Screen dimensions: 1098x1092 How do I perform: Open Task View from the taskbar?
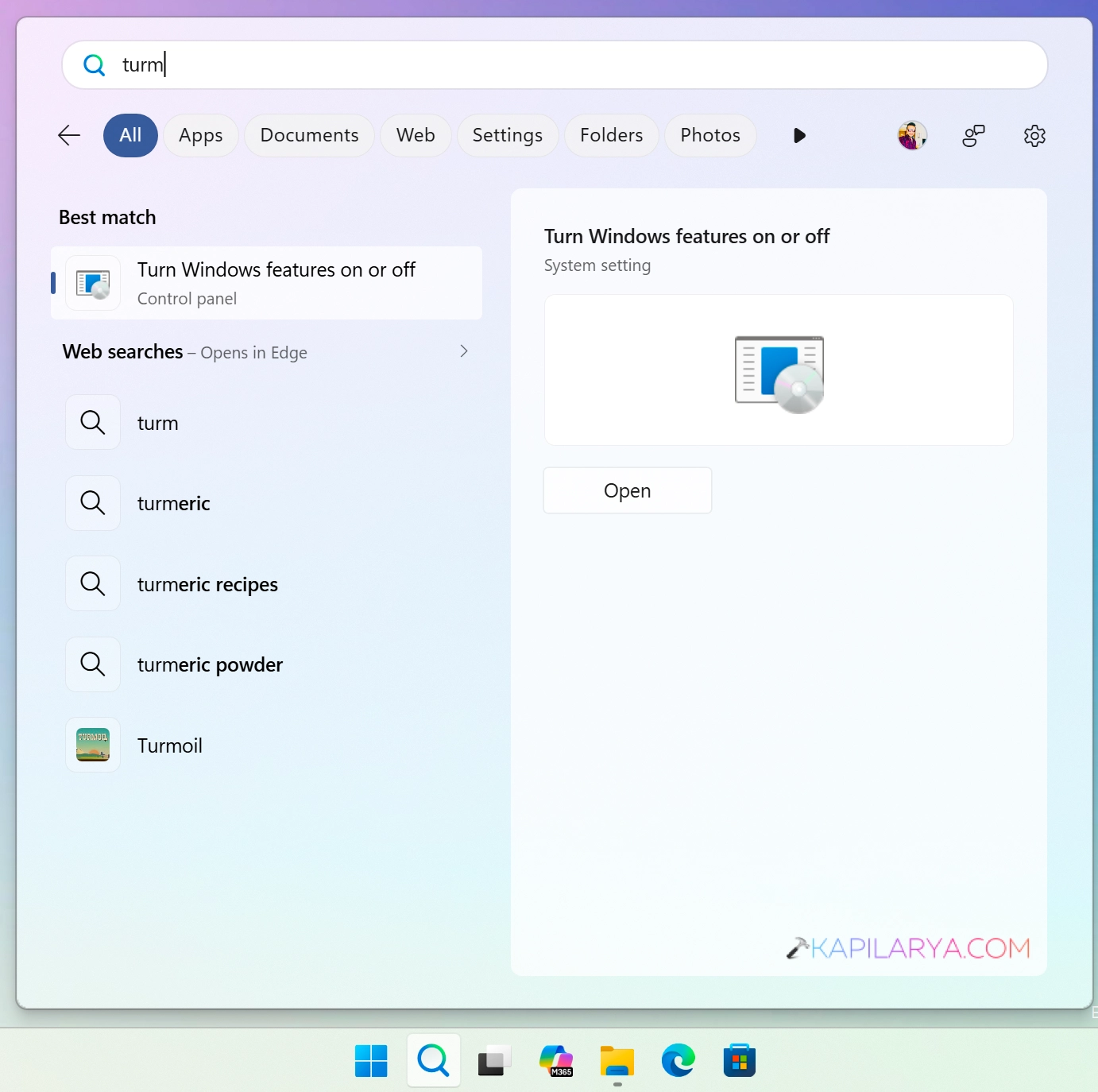[494, 1060]
